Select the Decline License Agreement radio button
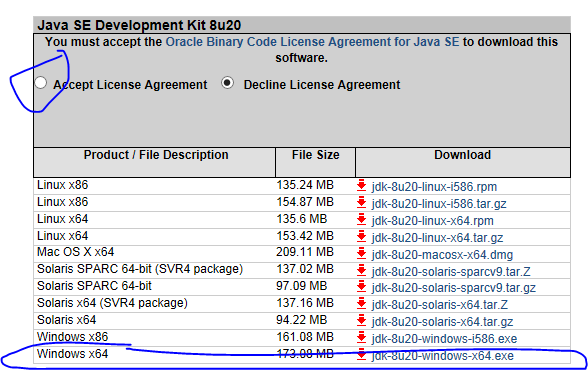This screenshot has height=378, width=588. (228, 83)
